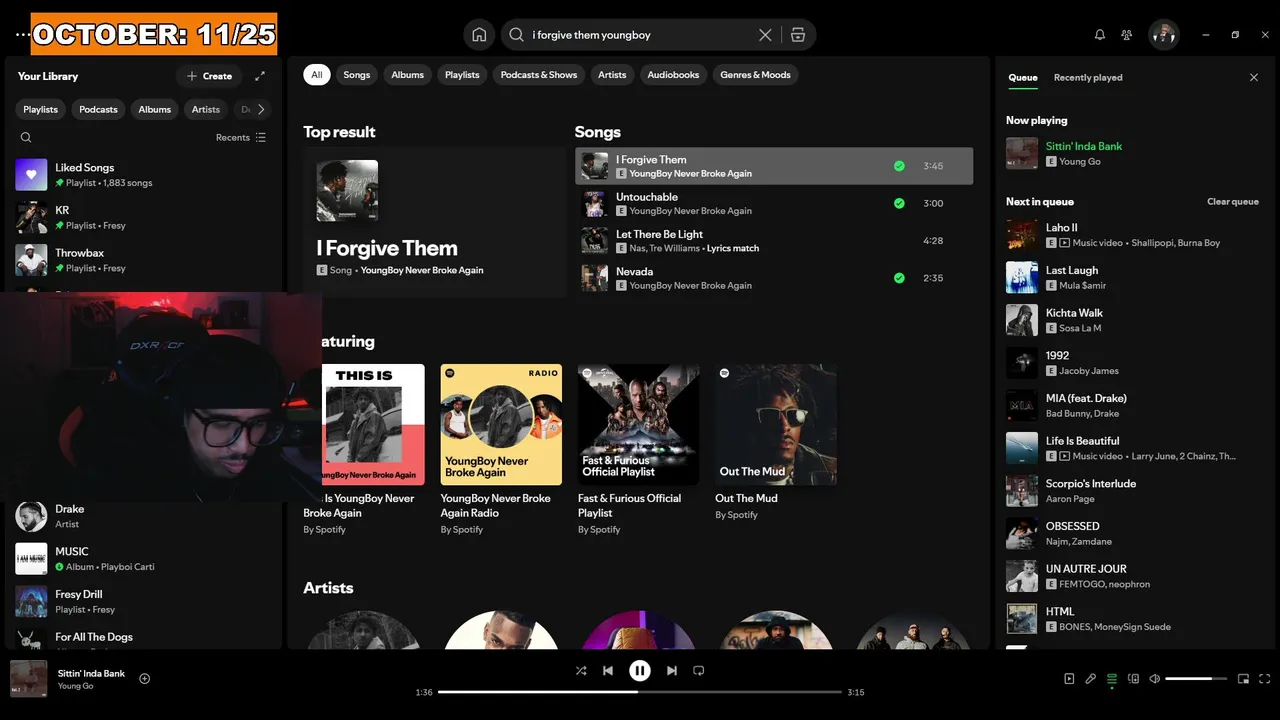Open Now Playing view icon
Viewport: 1280px width, 720px height.
pyautogui.click(x=1069, y=679)
